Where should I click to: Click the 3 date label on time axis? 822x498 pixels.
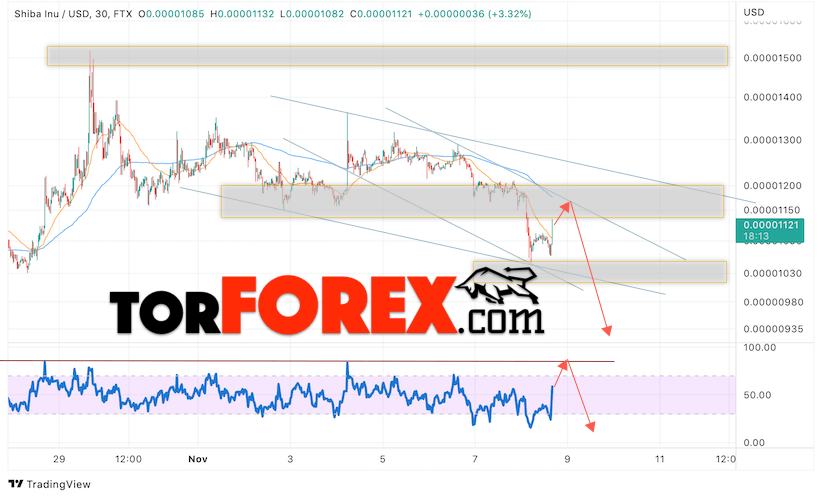[x=290, y=459]
